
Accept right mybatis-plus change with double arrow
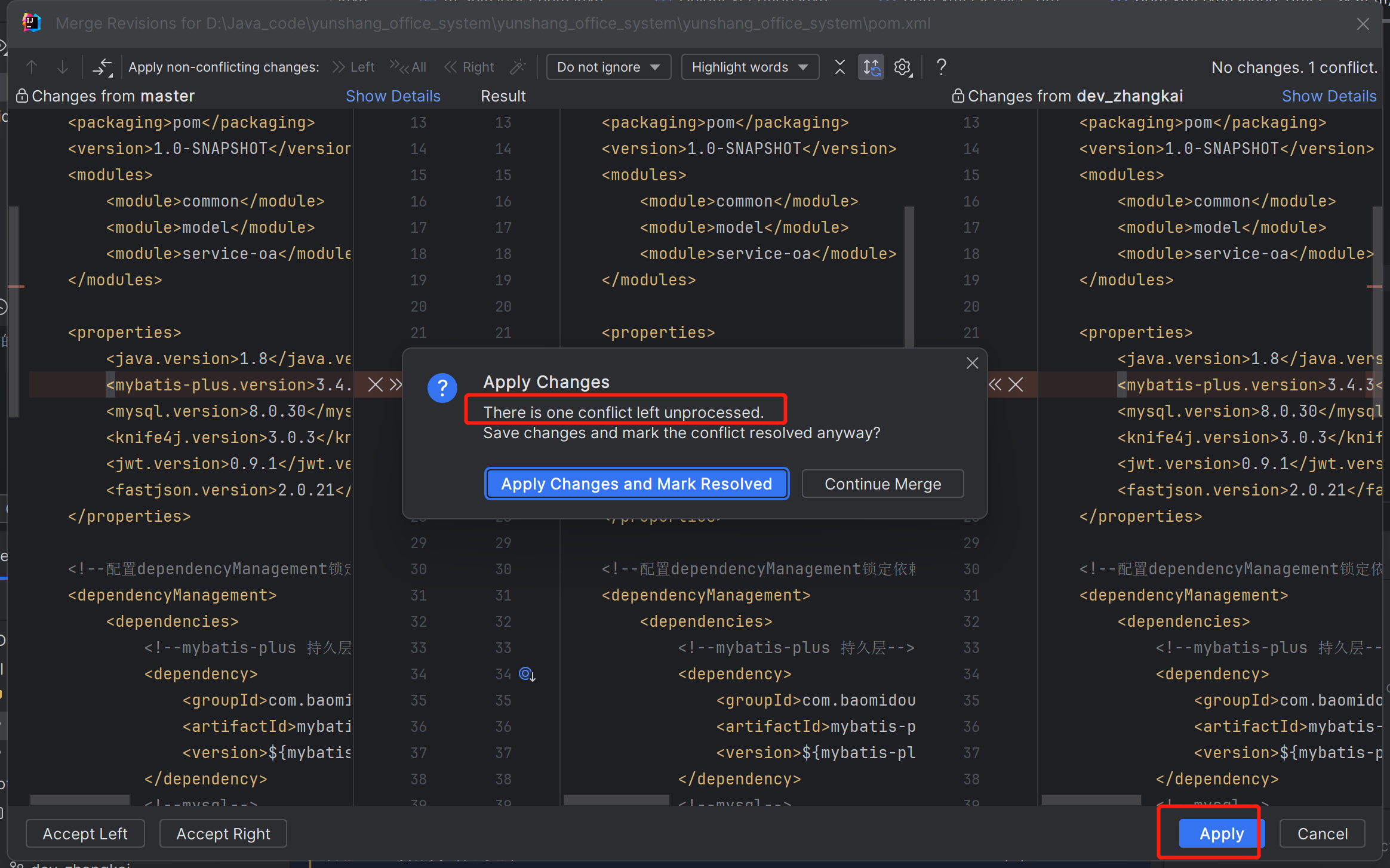995,384
